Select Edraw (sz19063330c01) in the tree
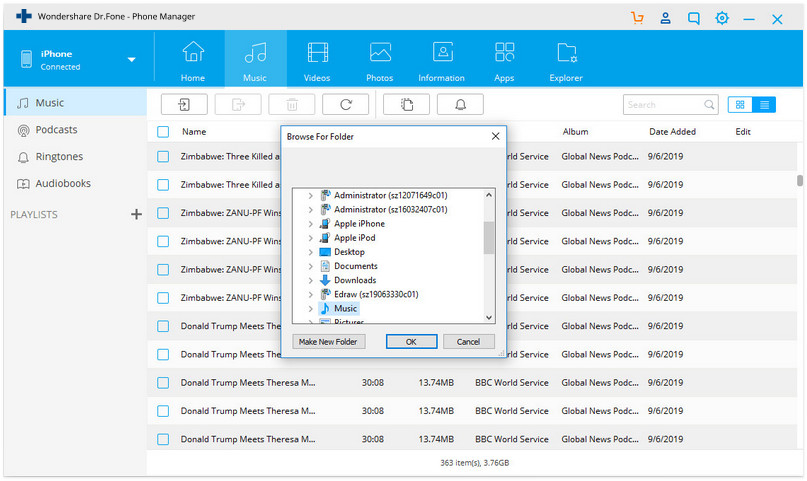The height and width of the screenshot is (481, 807). (x=376, y=294)
